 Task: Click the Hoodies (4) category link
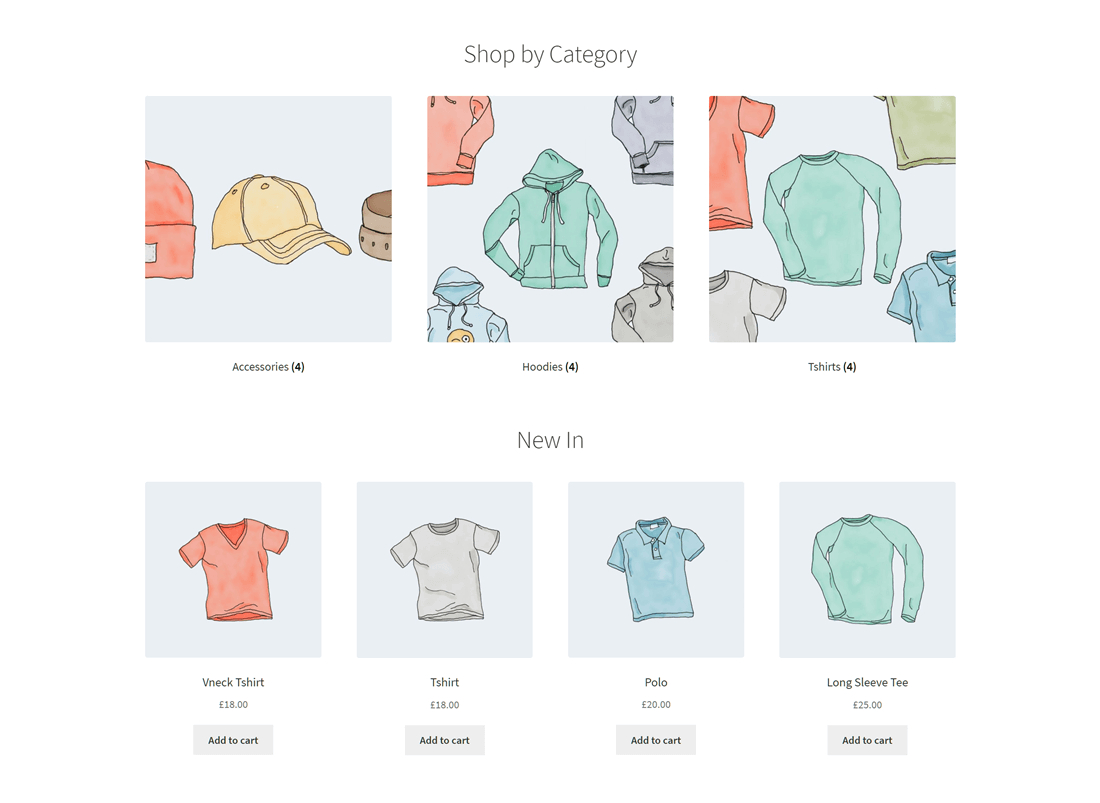[550, 367]
